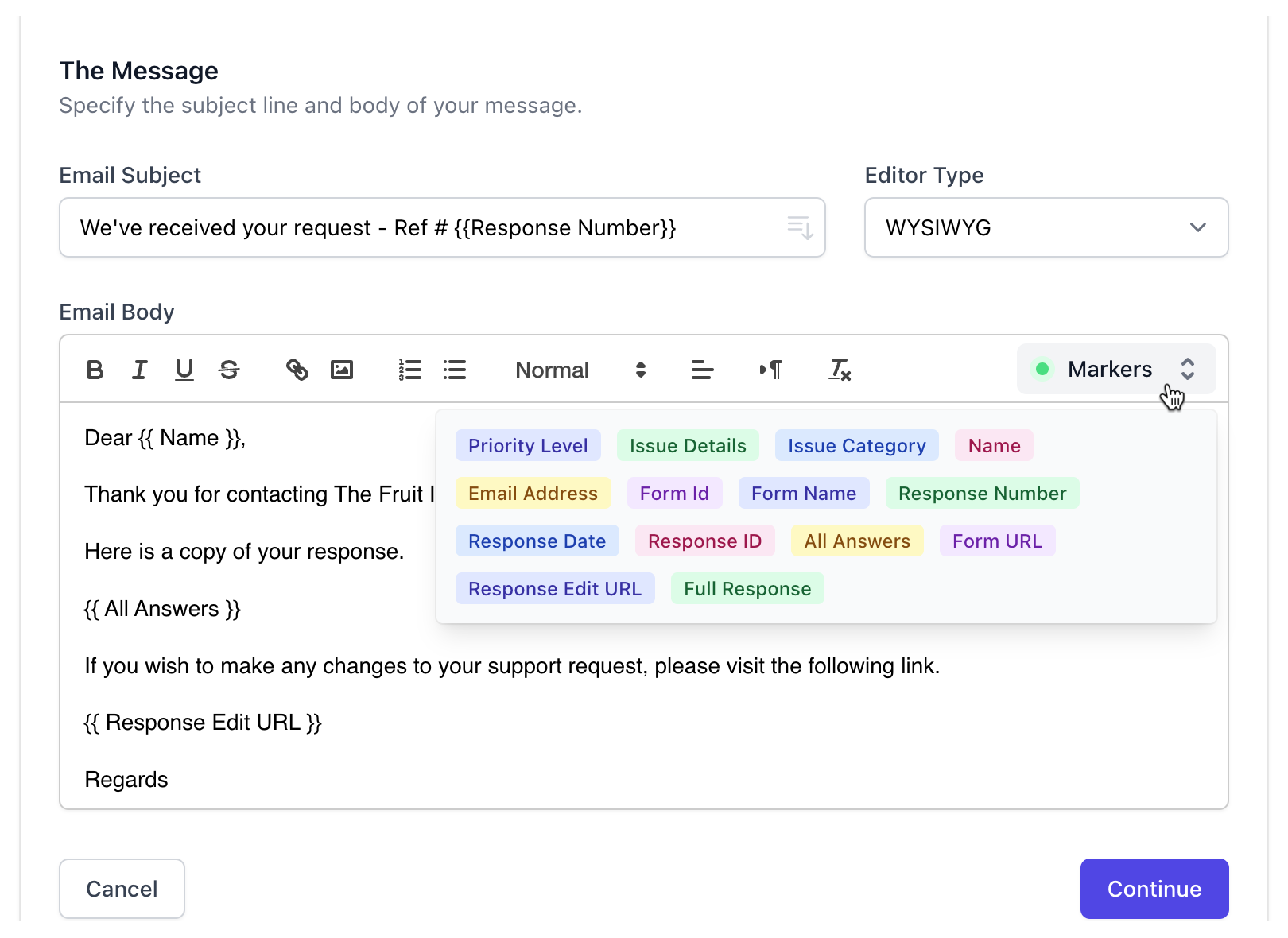Insert an image into the message

pyautogui.click(x=342, y=369)
